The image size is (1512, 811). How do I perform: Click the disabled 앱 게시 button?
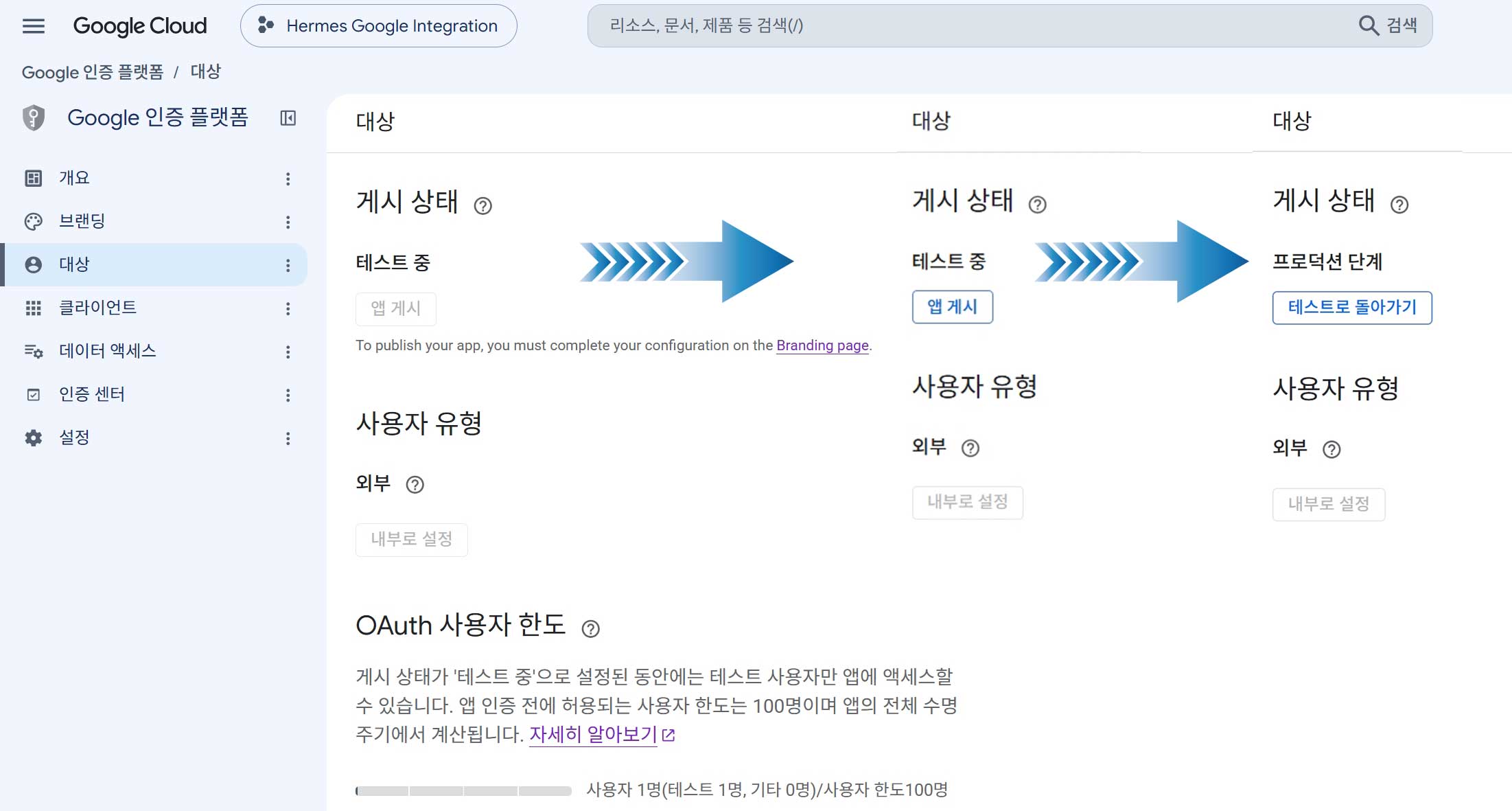point(396,308)
